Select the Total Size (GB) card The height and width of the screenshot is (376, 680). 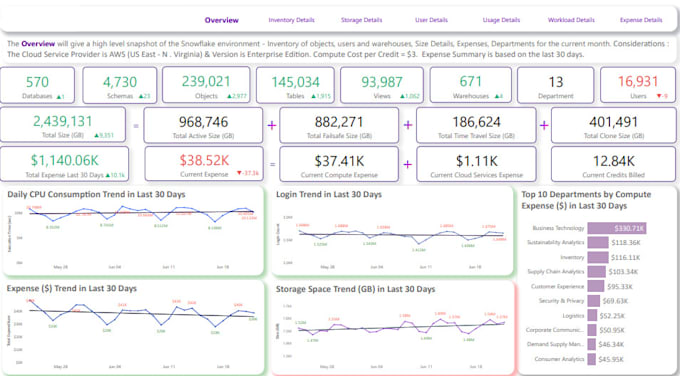point(63,125)
